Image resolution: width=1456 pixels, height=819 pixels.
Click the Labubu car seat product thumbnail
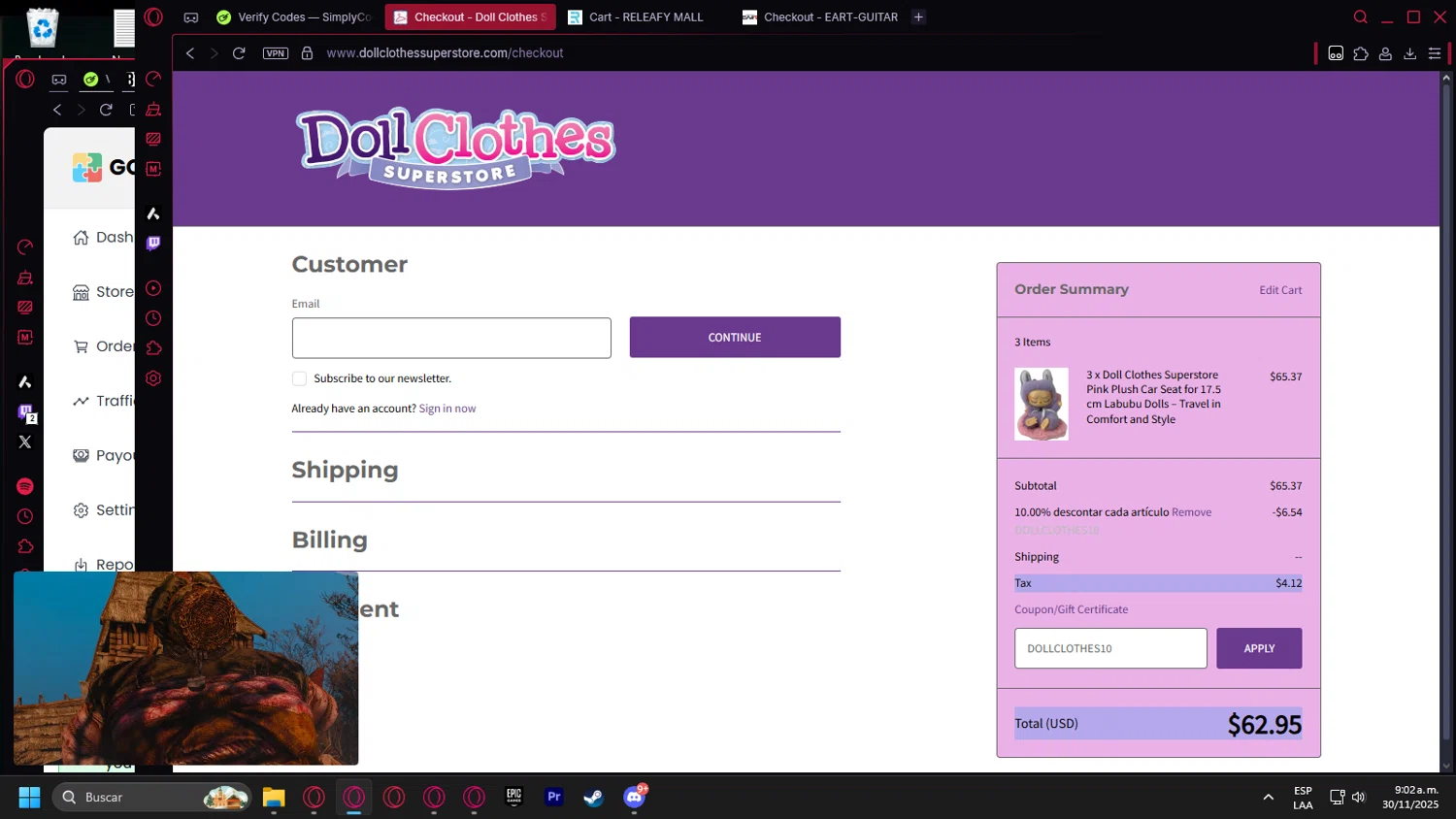pos(1042,404)
